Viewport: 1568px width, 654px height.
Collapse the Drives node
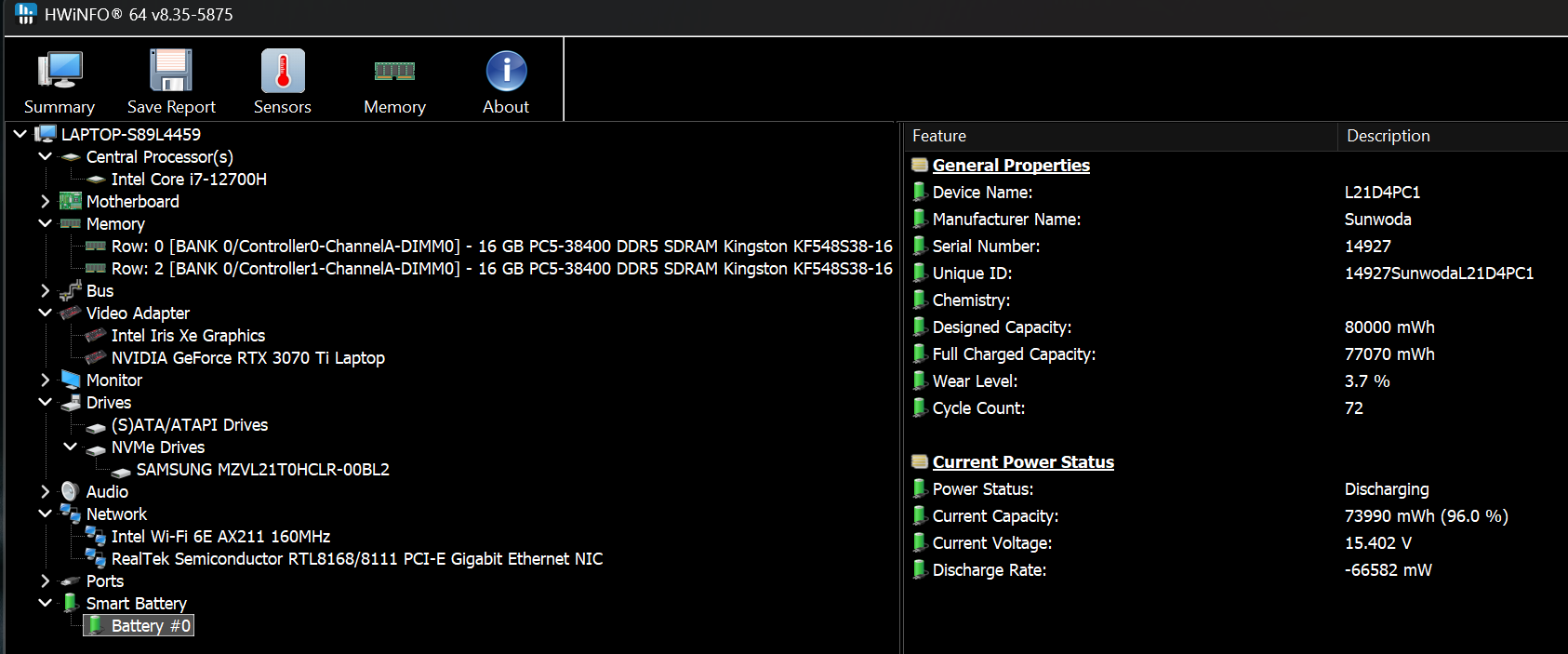coord(45,402)
